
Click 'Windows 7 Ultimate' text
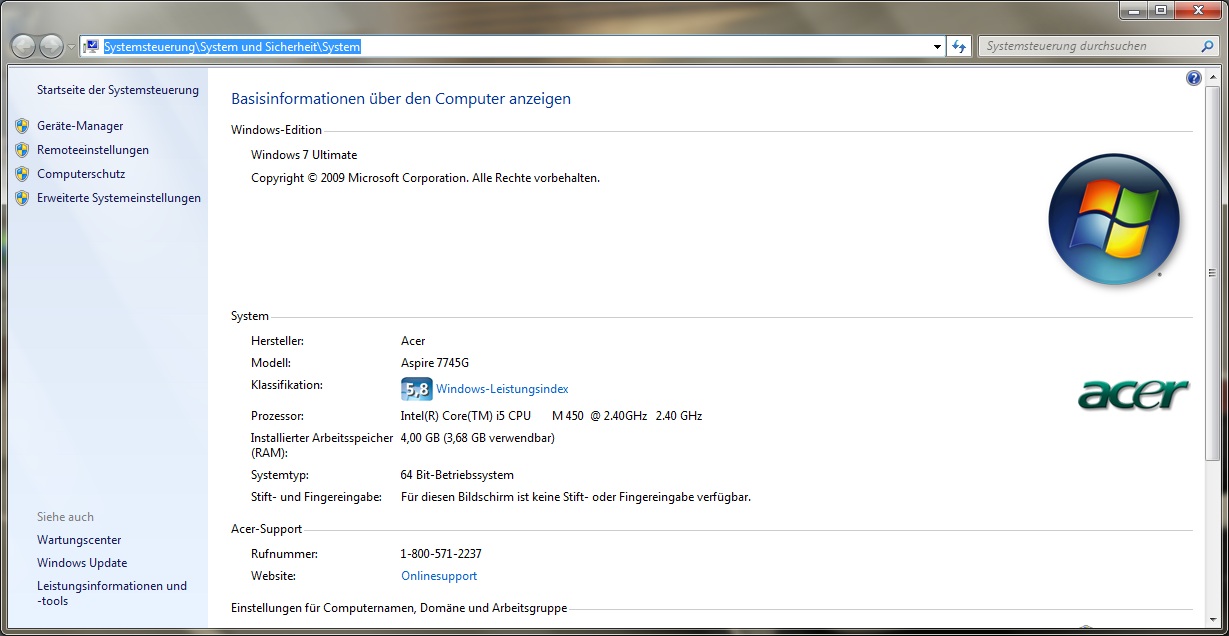tap(304, 155)
